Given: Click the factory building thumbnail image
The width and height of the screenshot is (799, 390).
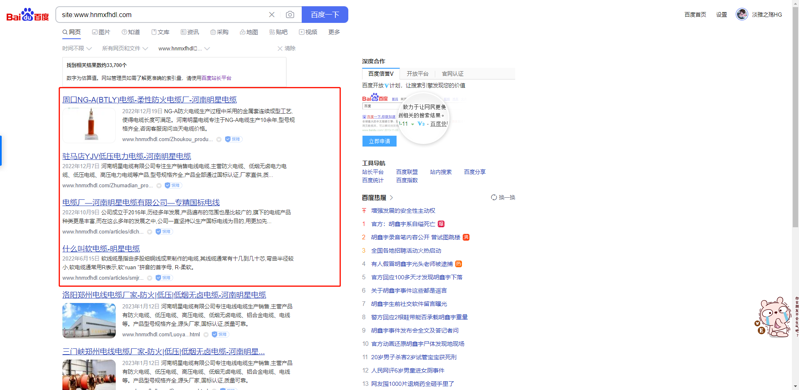Looking at the screenshot, I should click(x=89, y=321).
